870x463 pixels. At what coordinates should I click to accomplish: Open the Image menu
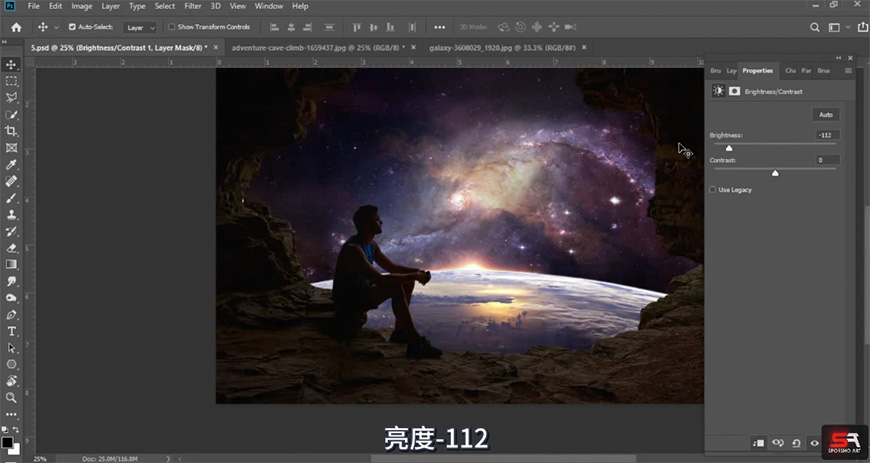82,6
